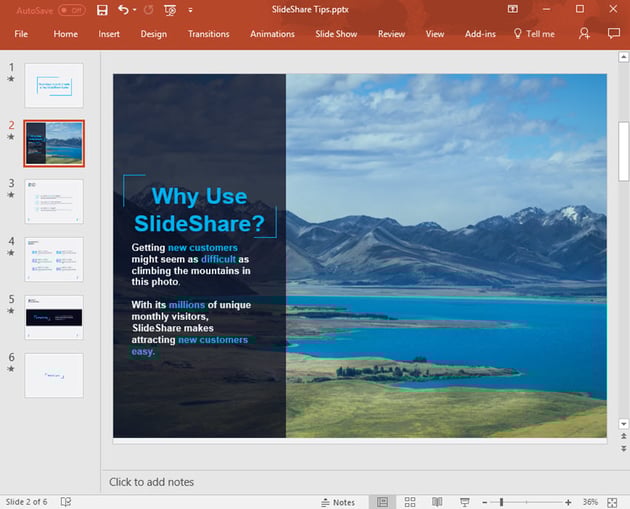Image resolution: width=630 pixels, height=509 pixels.
Task: Click 'SlideShare Tips.pptx' window title
Action: 310,10
